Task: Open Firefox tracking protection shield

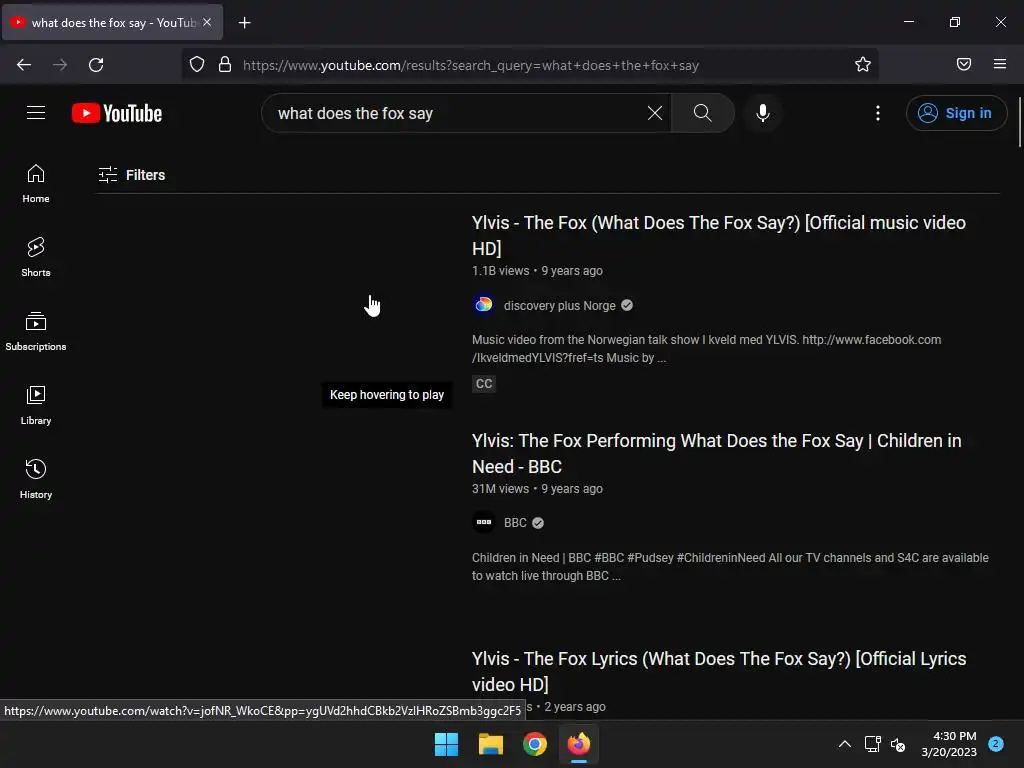Action: (197, 65)
